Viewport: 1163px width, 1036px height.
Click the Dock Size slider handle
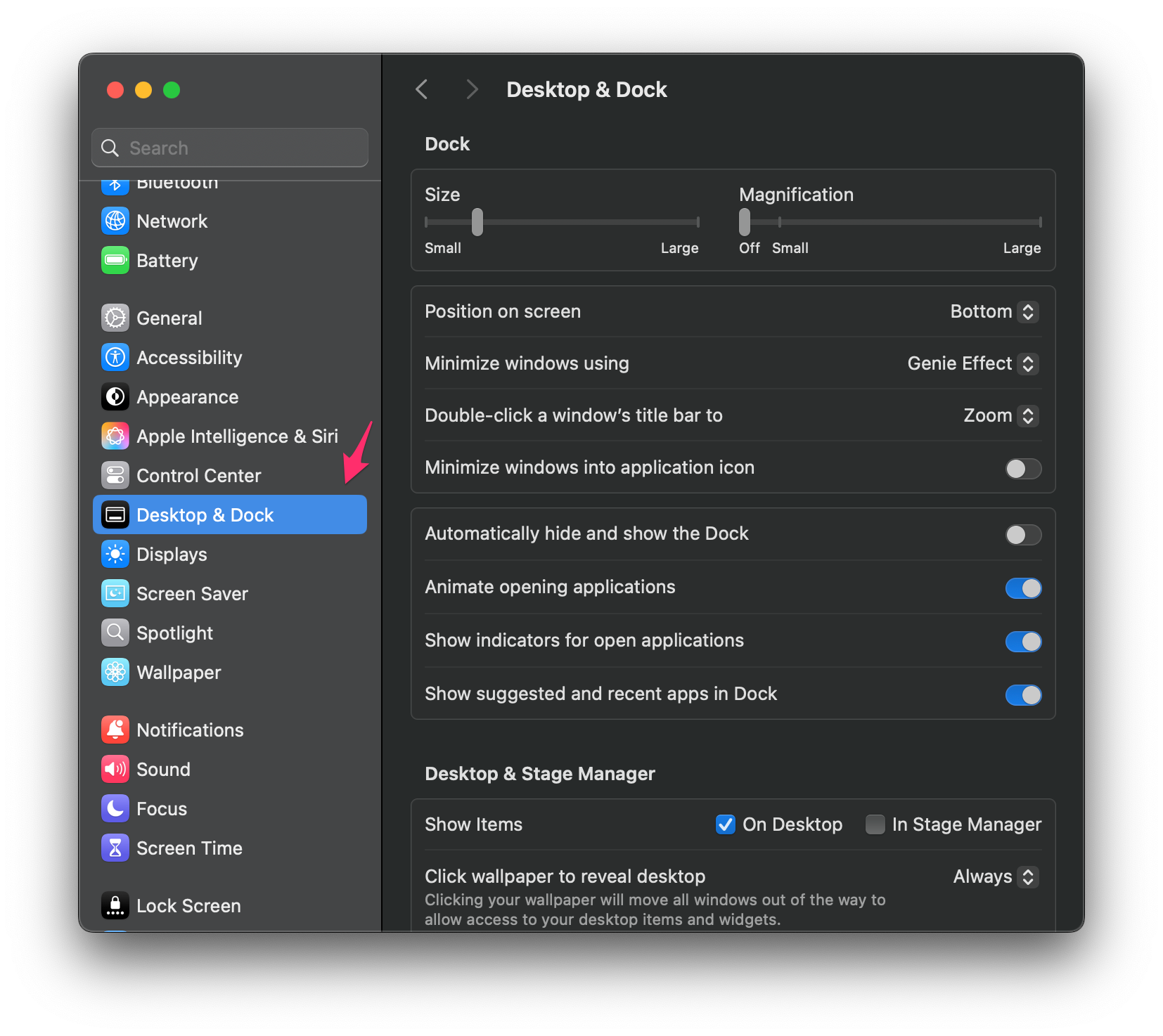477,222
